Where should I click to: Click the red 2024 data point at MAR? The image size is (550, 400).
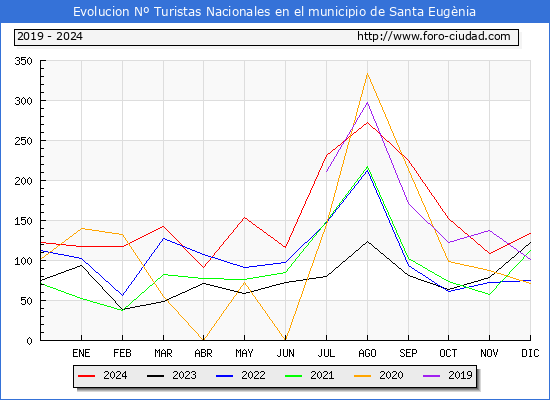click(x=163, y=226)
